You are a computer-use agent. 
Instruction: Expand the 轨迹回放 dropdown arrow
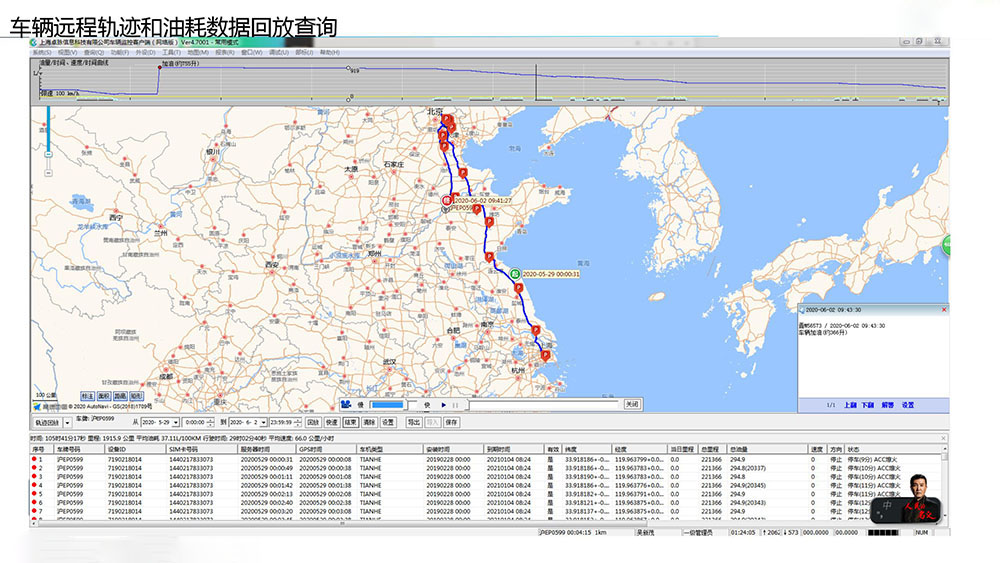[x=67, y=423]
